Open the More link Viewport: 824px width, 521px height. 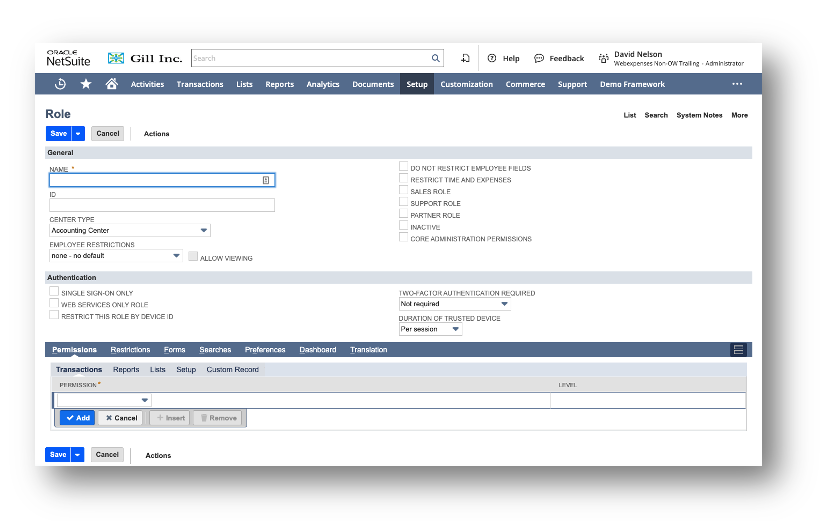(739, 115)
